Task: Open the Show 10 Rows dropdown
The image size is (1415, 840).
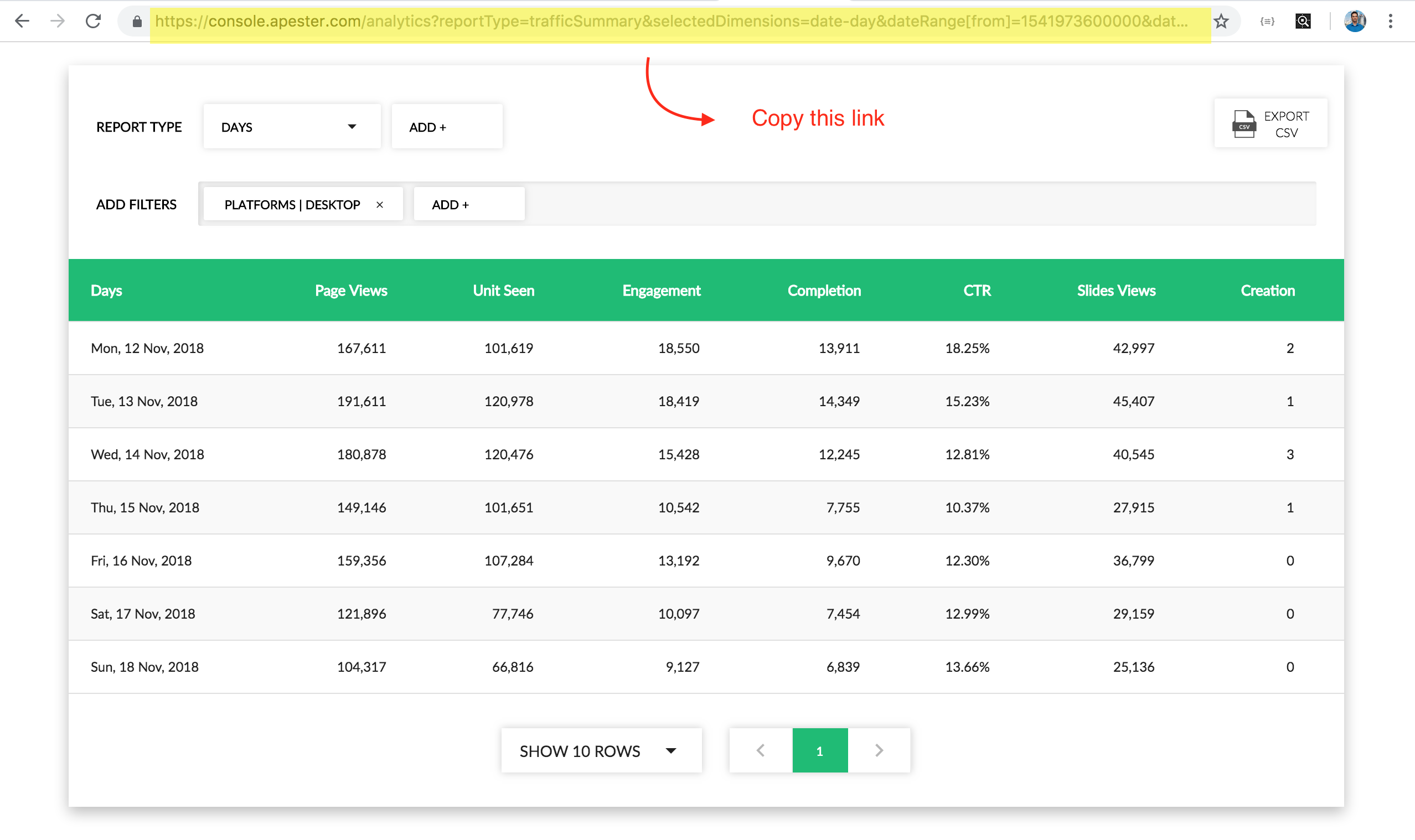Action: point(601,750)
